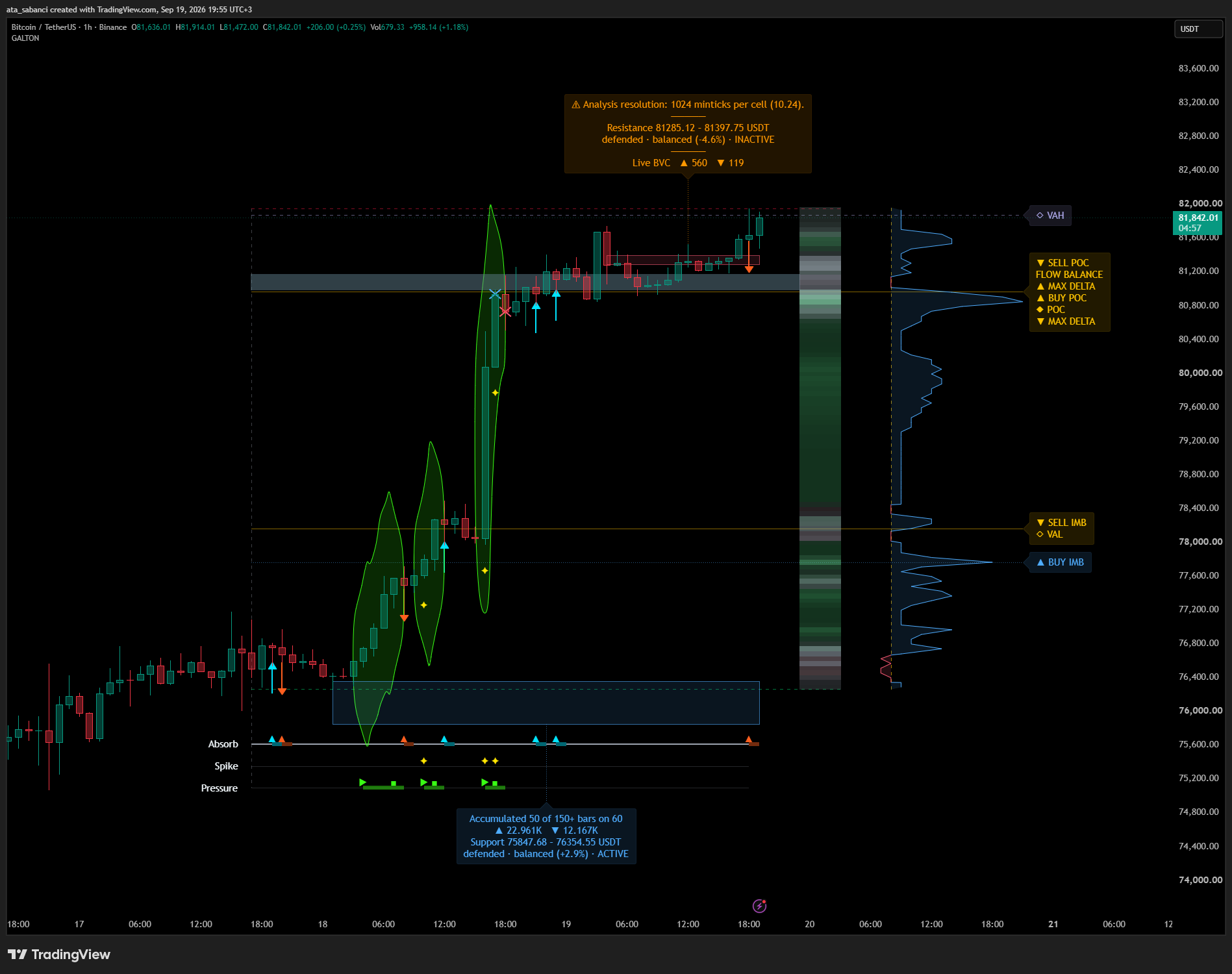The height and width of the screenshot is (974, 1232).
Task: Select the SELL POC label
Action: (x=1062, y=263)
